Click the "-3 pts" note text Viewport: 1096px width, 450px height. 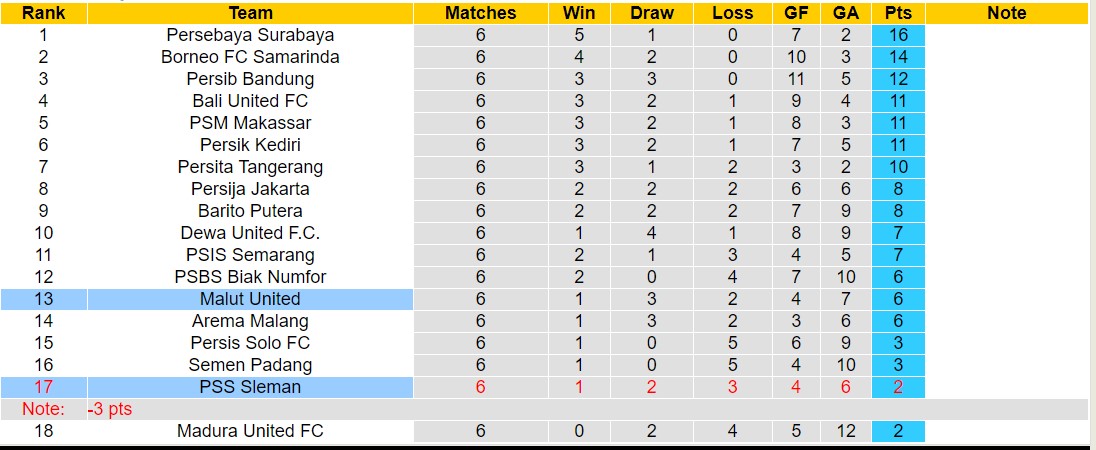[109, 409]
